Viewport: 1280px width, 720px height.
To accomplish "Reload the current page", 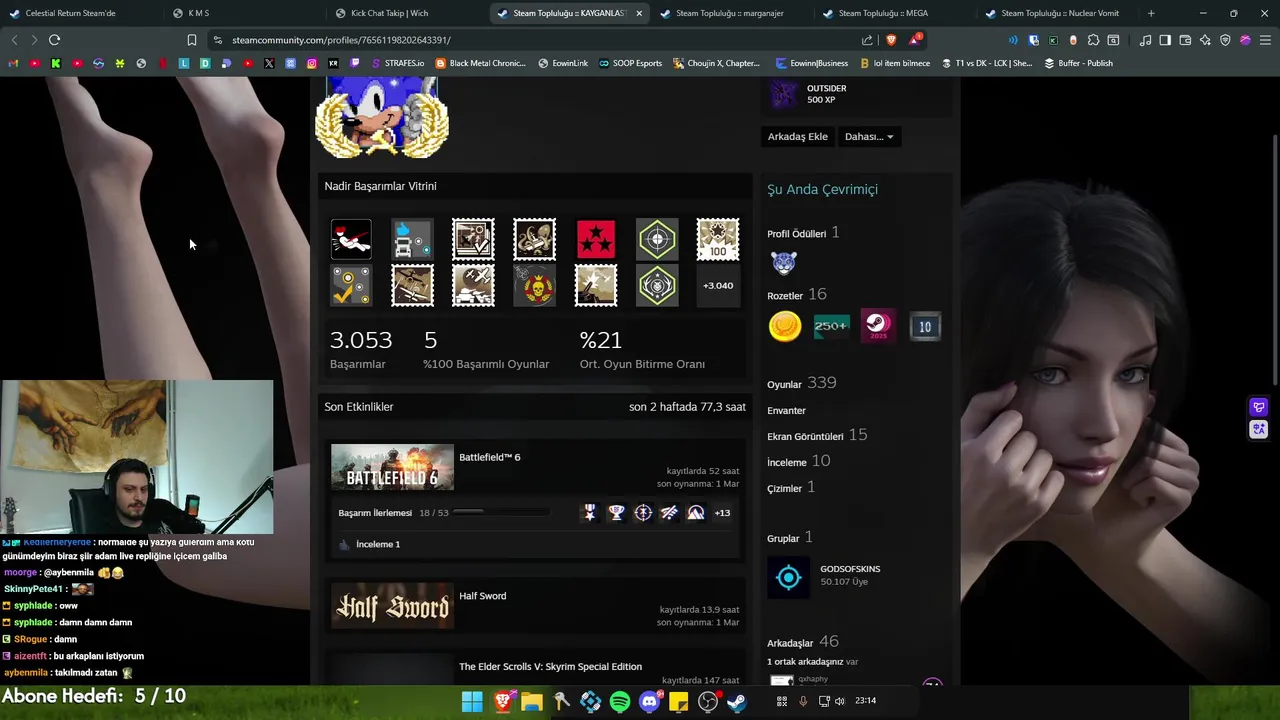I will 54,40.
